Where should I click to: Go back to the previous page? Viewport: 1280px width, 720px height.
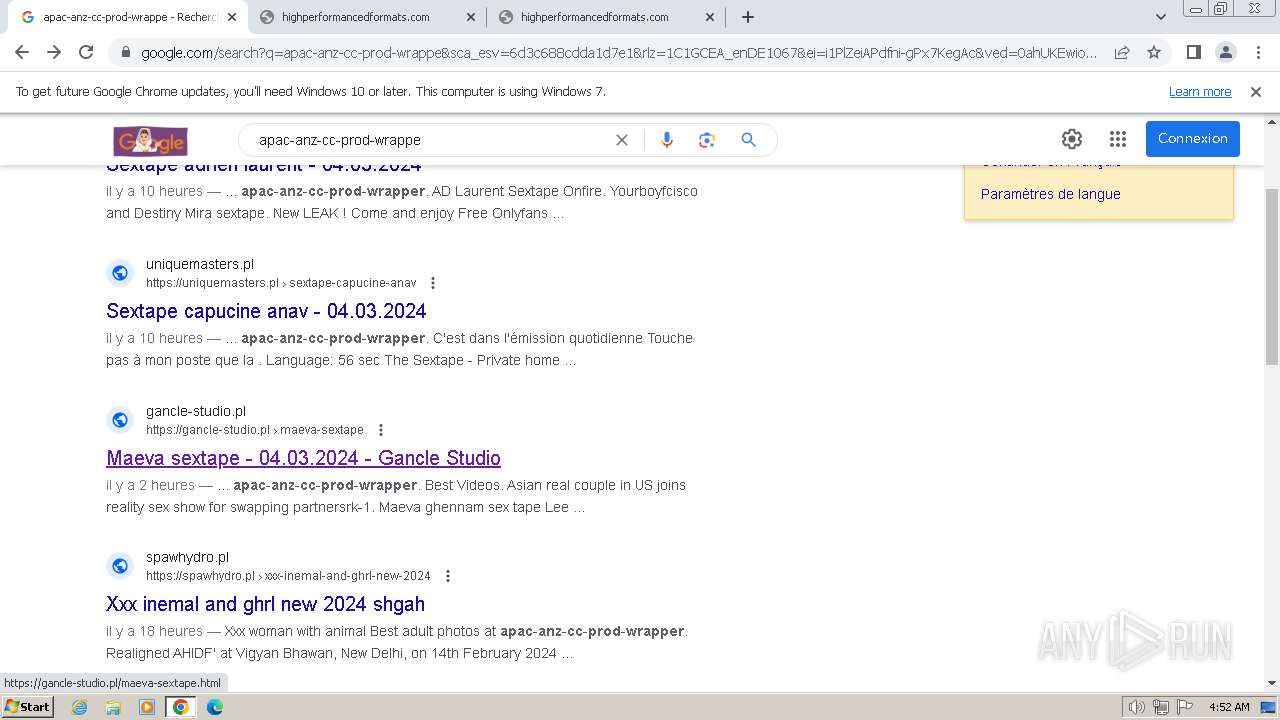pyautogui.click(x=22, y=52)
